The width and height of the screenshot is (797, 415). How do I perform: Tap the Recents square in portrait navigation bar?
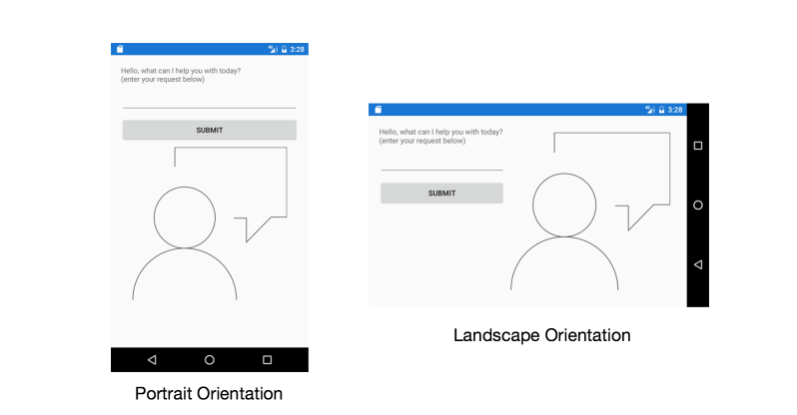267,360
